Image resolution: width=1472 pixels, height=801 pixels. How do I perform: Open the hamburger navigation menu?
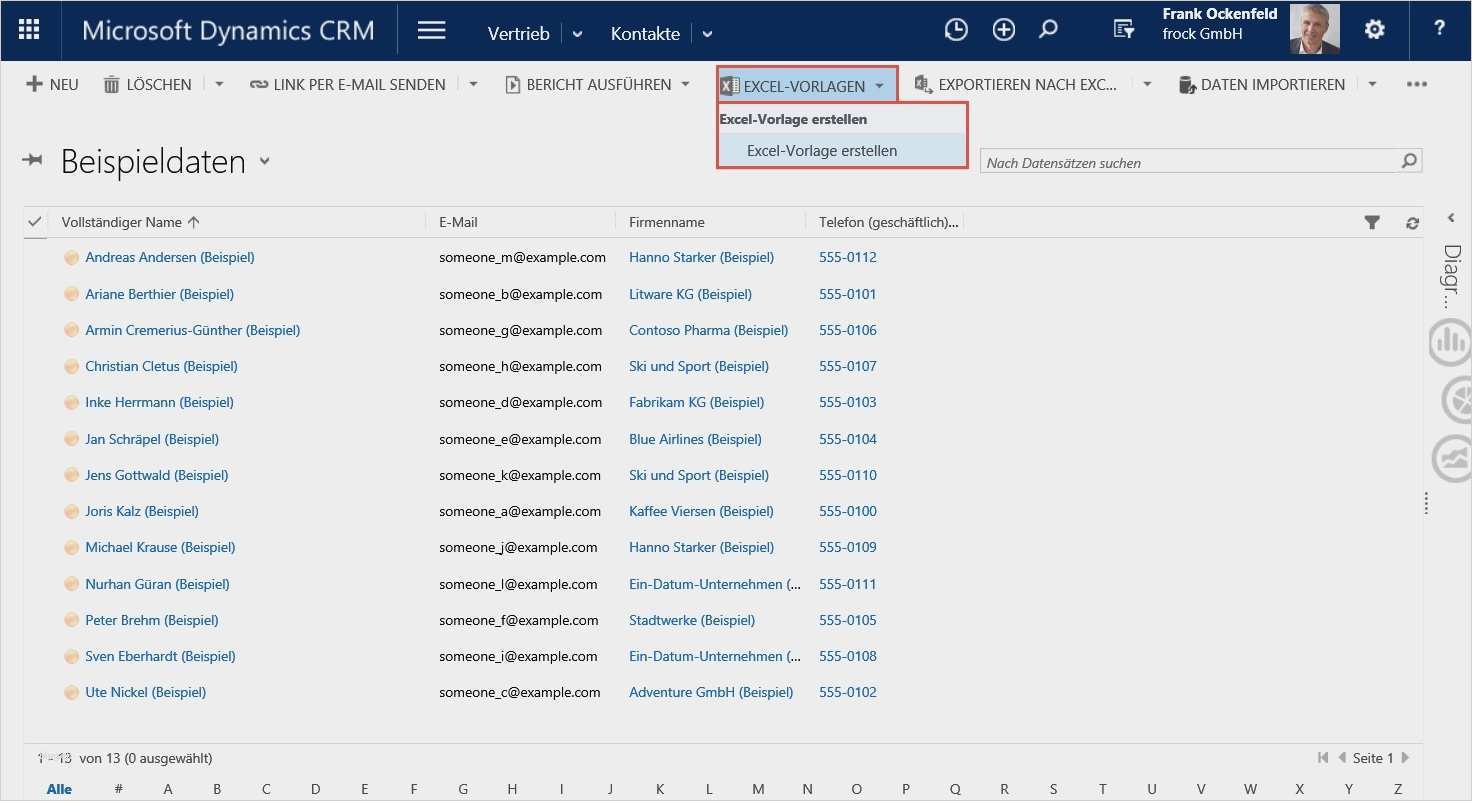(x=432, y=31)
